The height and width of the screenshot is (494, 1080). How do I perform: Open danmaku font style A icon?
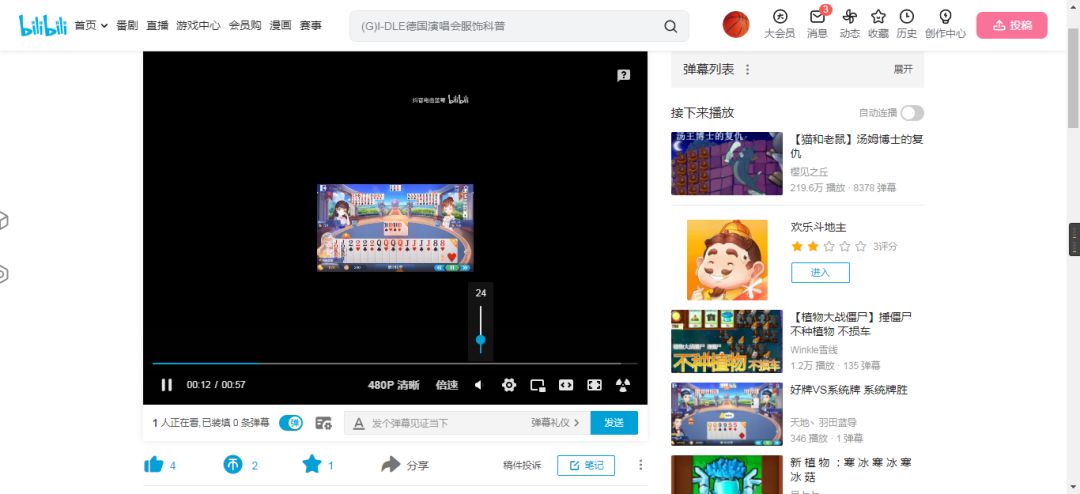[359, 423]
